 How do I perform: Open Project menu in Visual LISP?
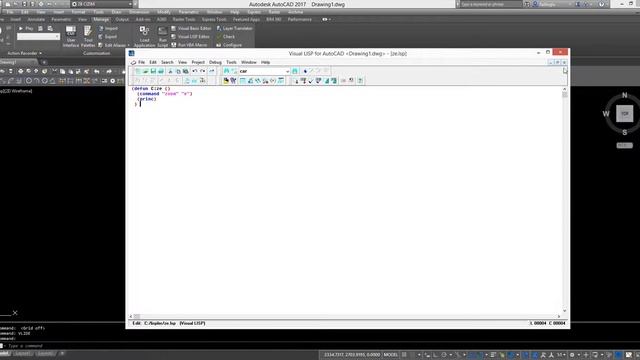(198, 62)
